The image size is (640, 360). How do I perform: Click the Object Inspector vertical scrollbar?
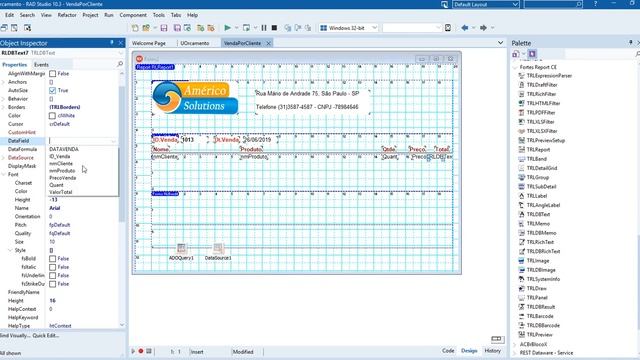pyautogui.click(x=122, y=153)
